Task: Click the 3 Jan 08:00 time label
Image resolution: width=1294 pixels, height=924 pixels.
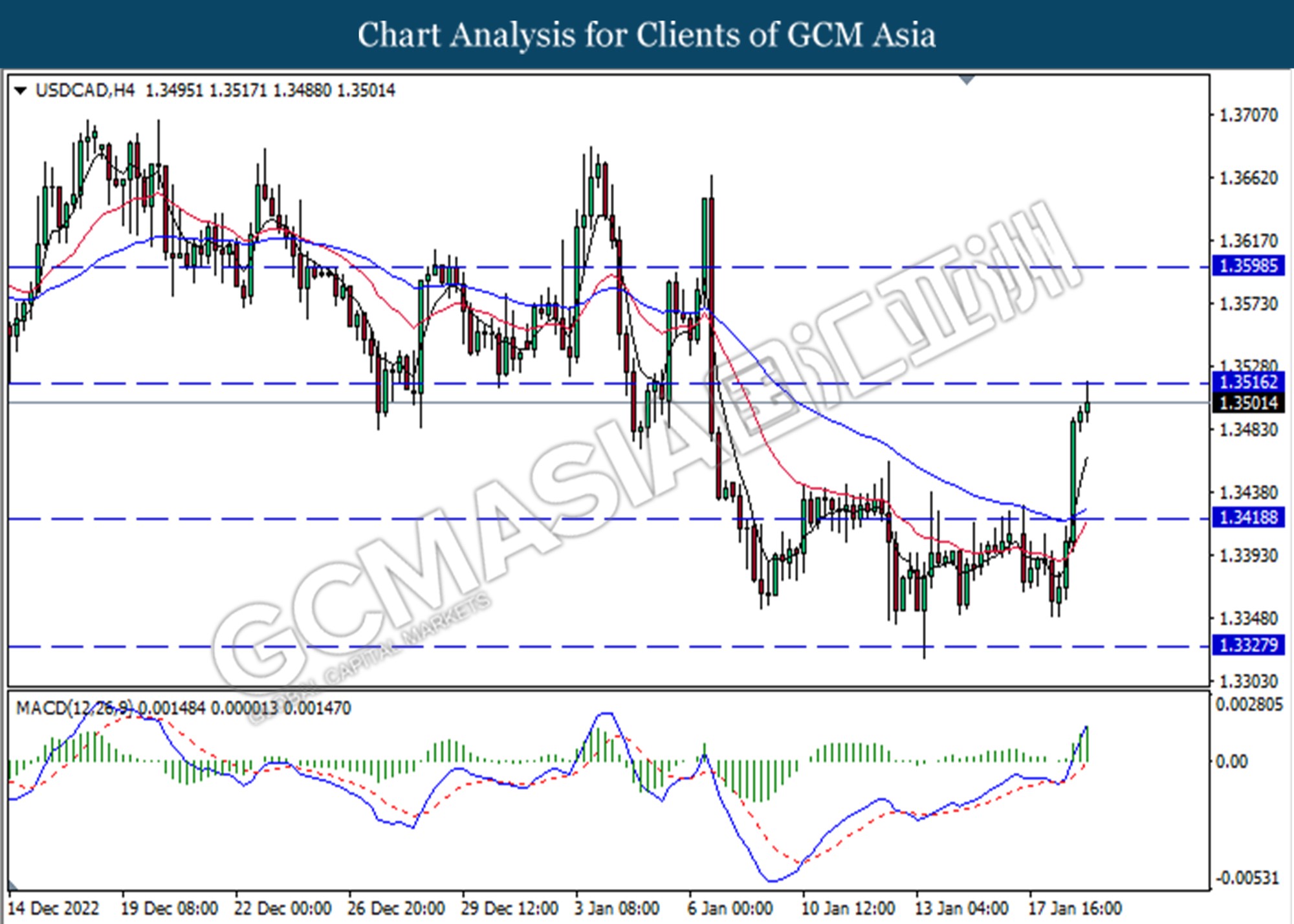Action: [617, 908]
